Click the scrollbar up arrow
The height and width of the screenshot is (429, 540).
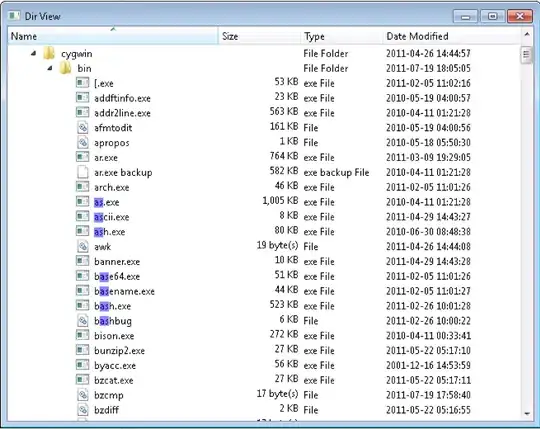pyautogui.click(x=527, y=34)
